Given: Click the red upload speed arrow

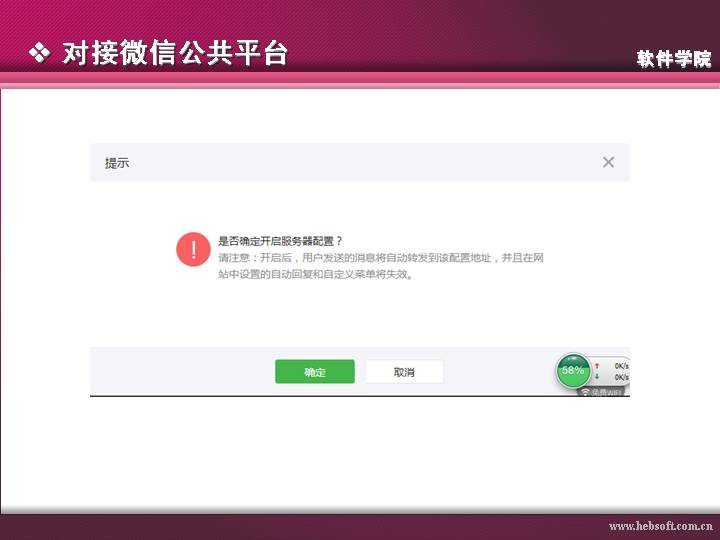Looking at the screenshot, I should 597,367.
